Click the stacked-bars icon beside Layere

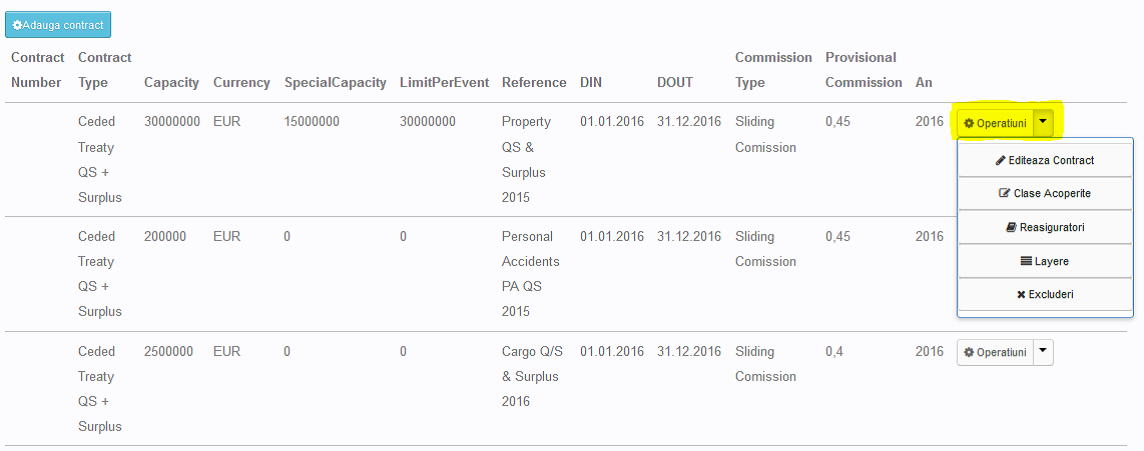click(1026, 261)
